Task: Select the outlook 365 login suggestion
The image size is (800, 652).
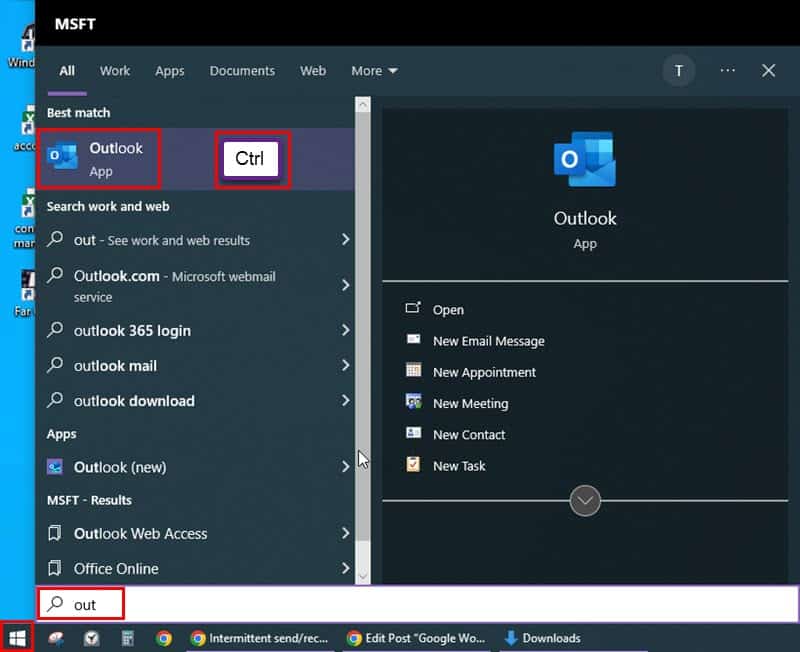Action: click(195, 330)
